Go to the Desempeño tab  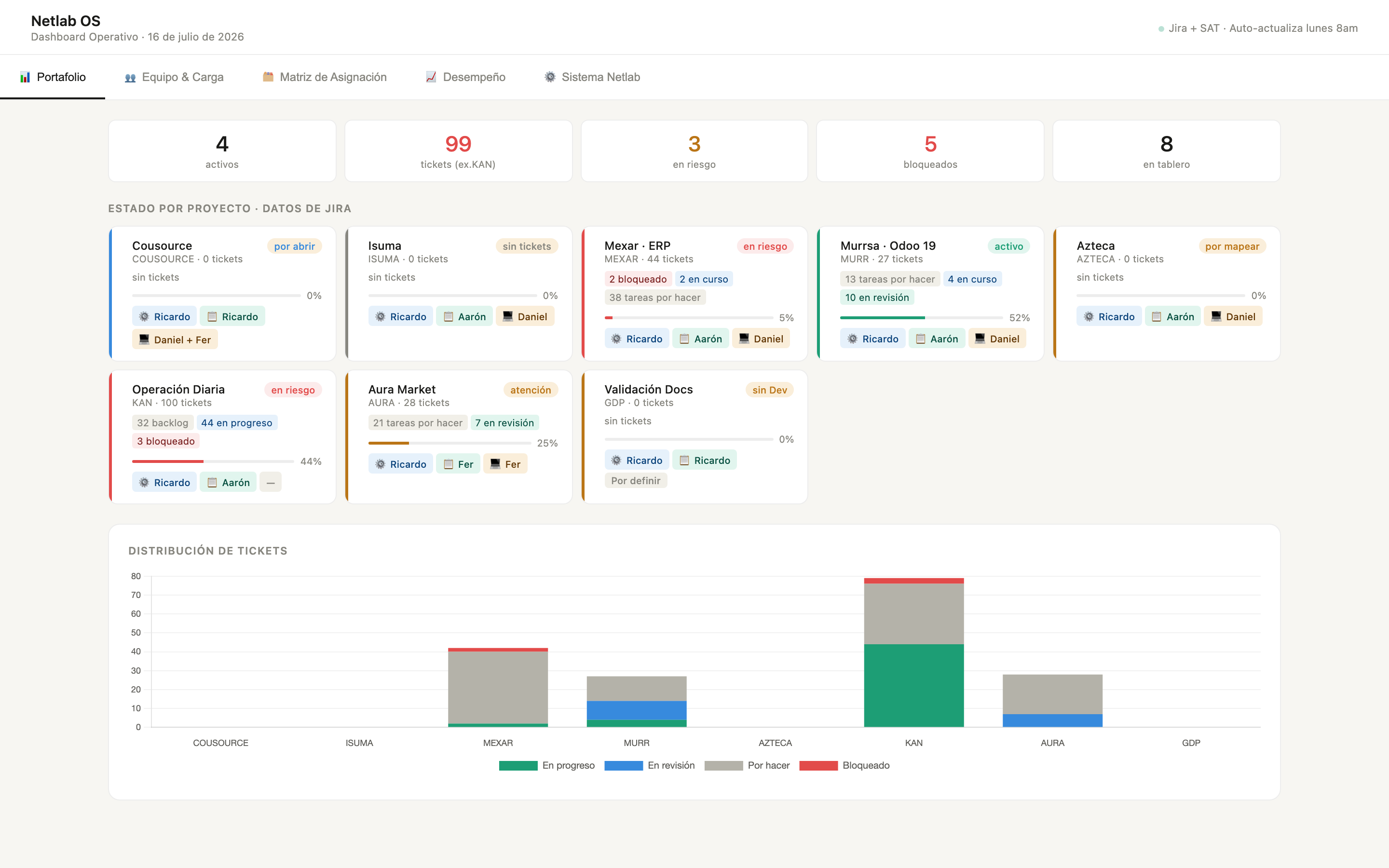pyautogui.click(x=465, y=77)
